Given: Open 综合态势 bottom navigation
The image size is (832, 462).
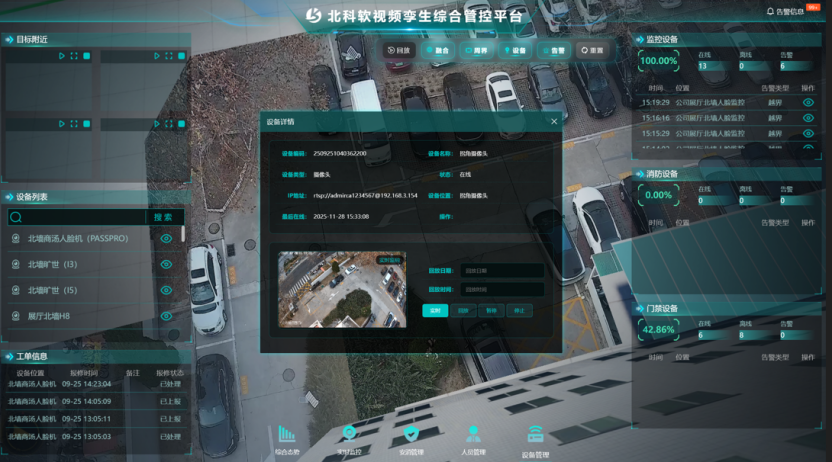Looking at the screenshot, I should coord(287,440).
